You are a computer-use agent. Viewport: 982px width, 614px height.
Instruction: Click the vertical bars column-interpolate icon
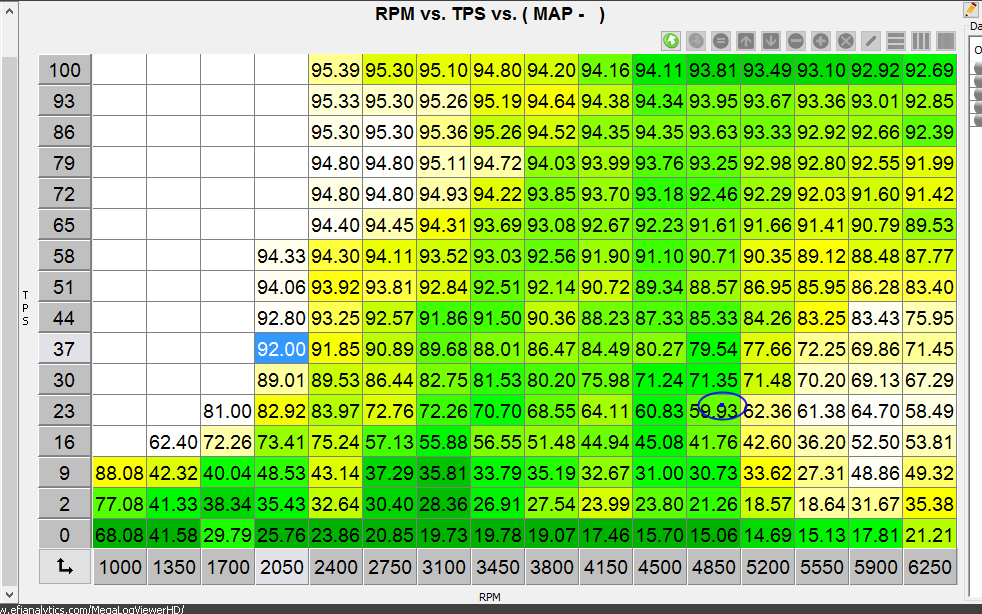coord(921,41)
